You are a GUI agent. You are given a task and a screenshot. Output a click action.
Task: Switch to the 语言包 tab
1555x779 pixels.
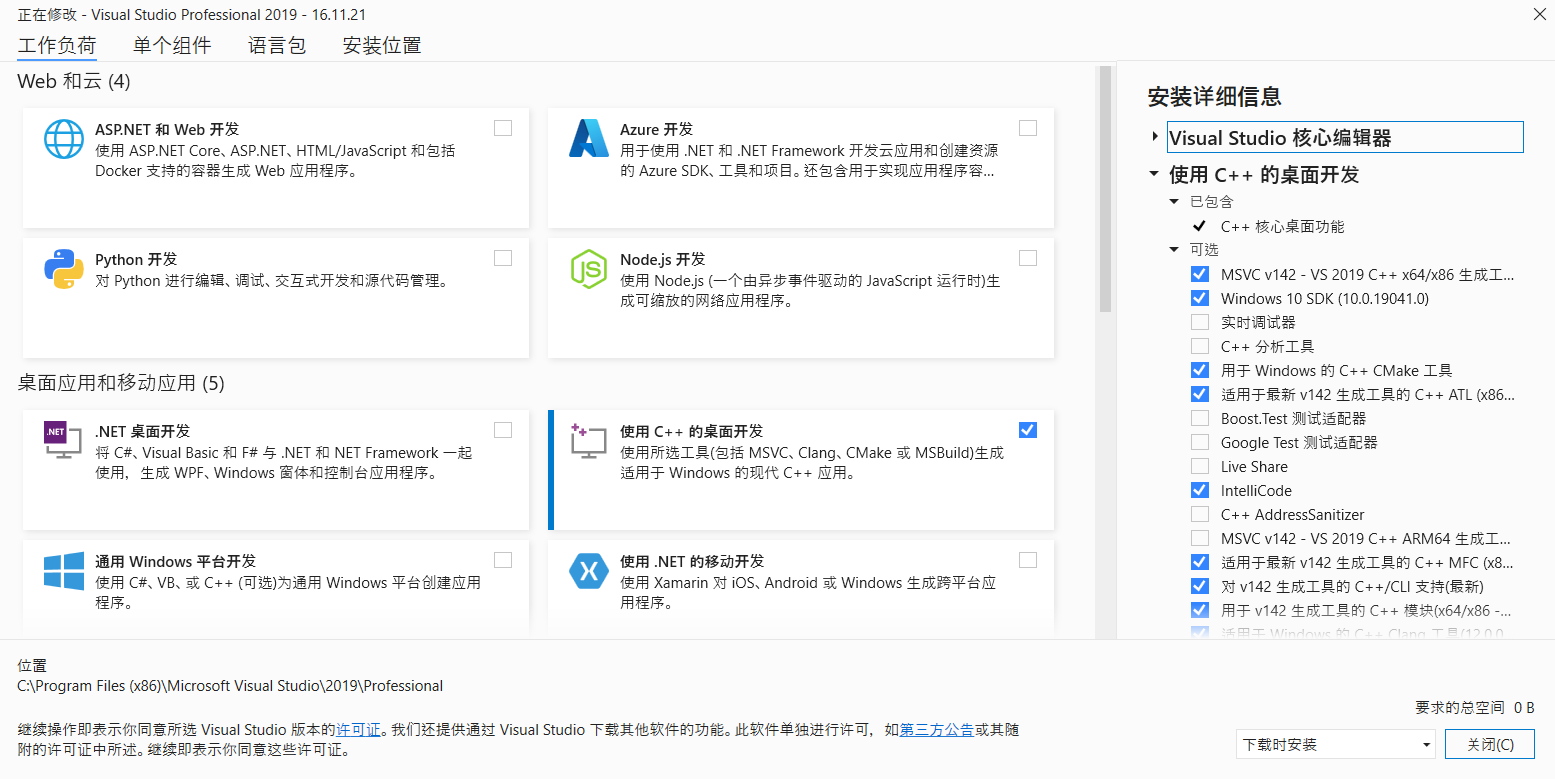(277, 46)
